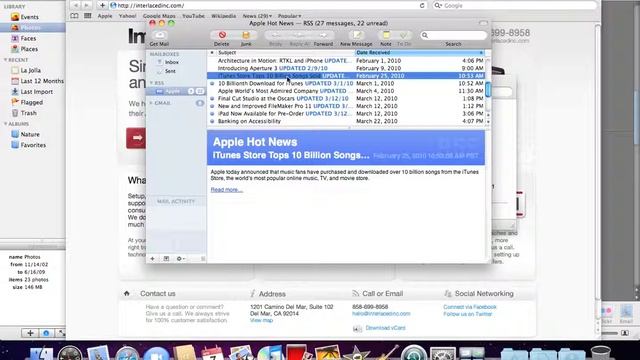
Task: Click the Google search field in Safari
Action: pos(515,5)
